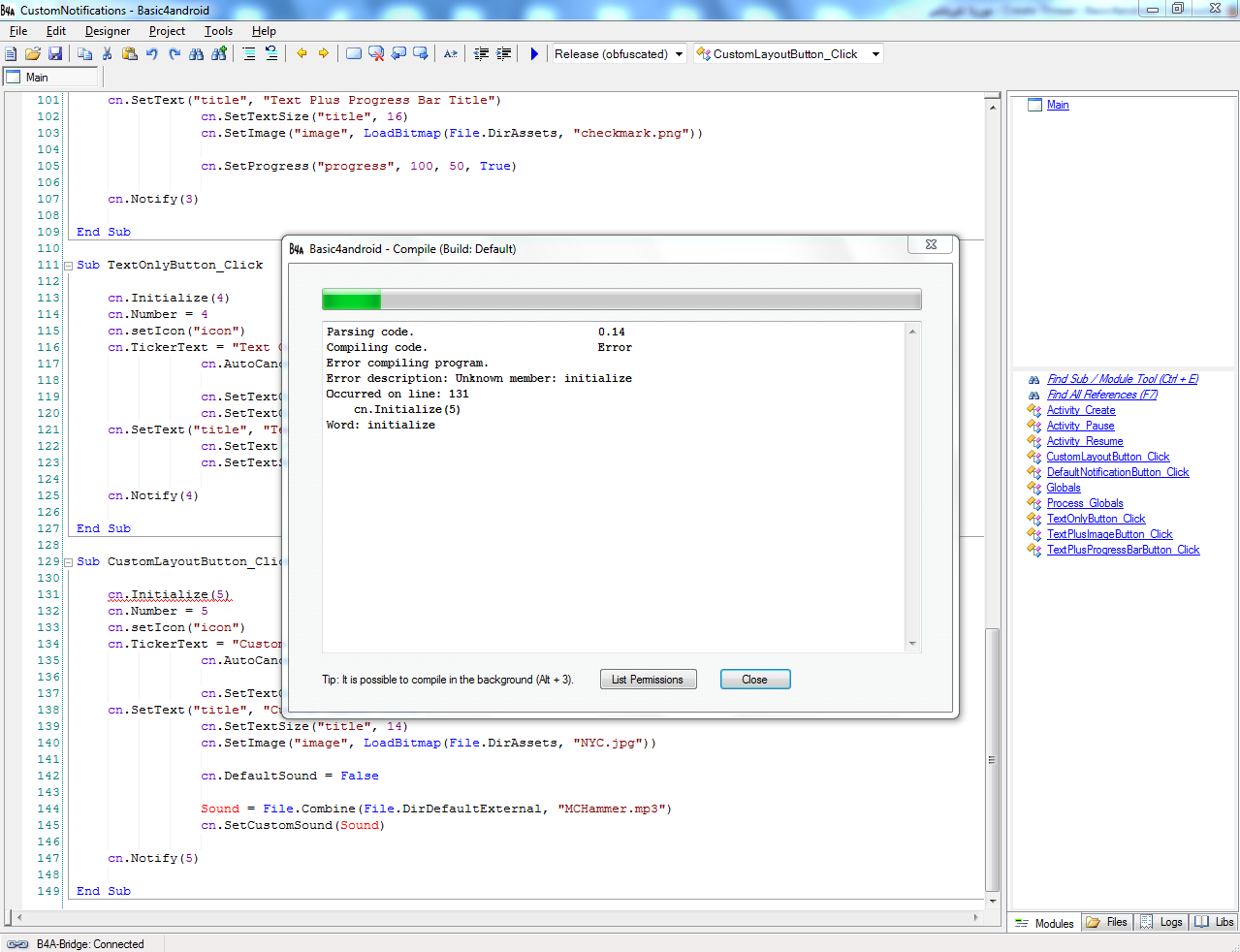
Task: Jump to the Activity_Pause sub
Action: tap(1080, 426)
